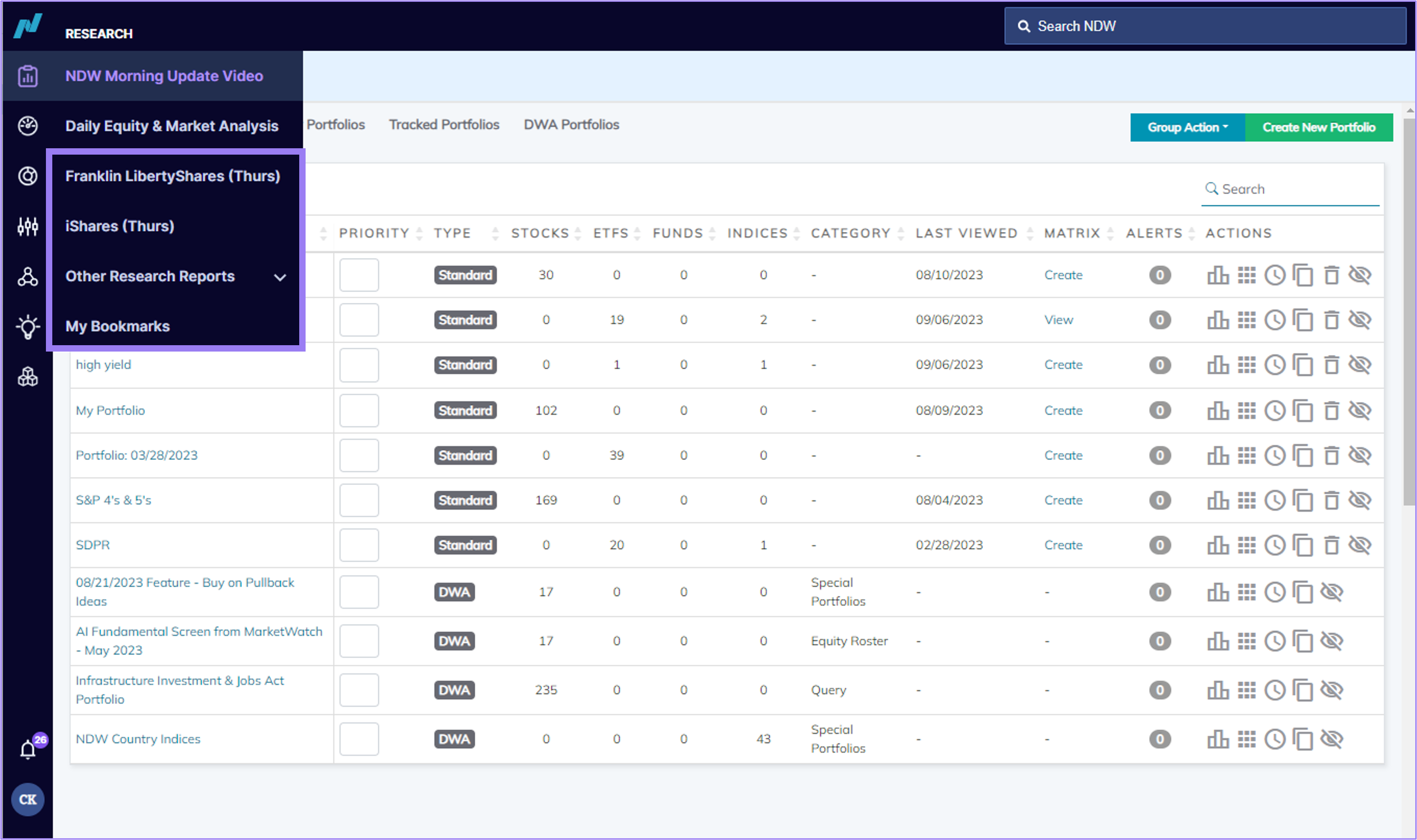Open NDW Morning Update Video menu item

point(164,76)
